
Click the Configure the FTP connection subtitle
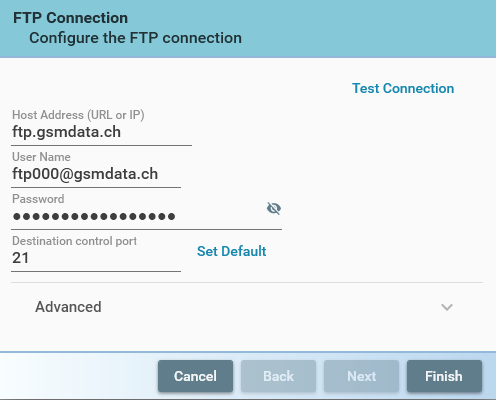(x=135, y=38)
